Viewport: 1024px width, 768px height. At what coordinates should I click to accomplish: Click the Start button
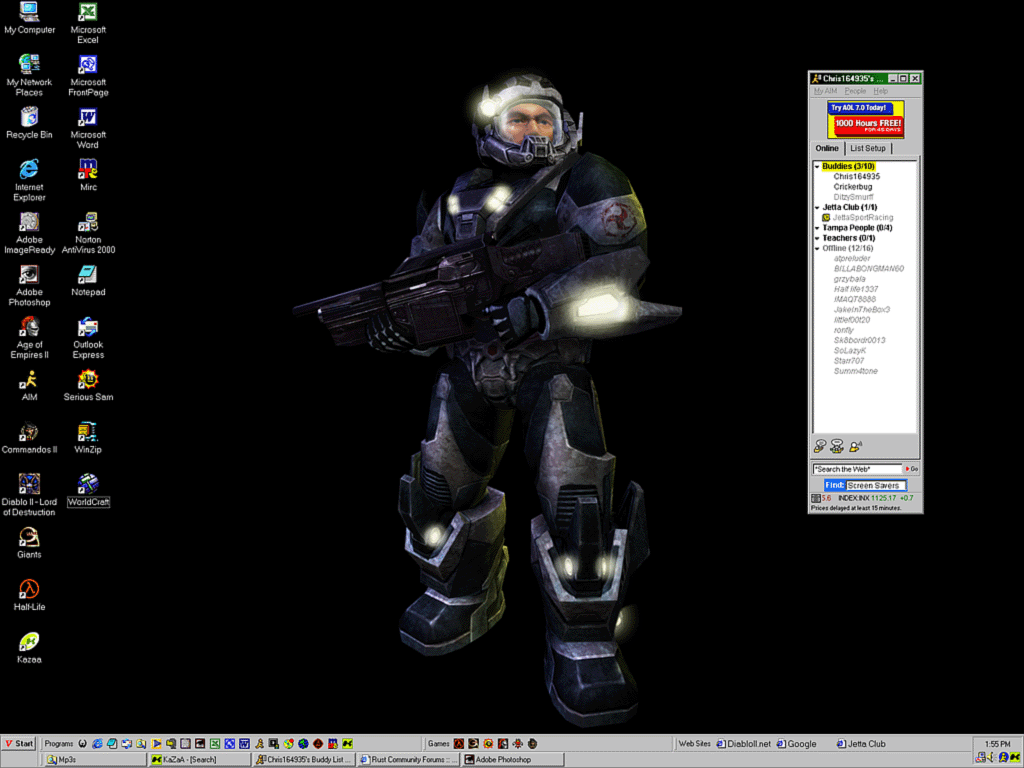[19, 743]
